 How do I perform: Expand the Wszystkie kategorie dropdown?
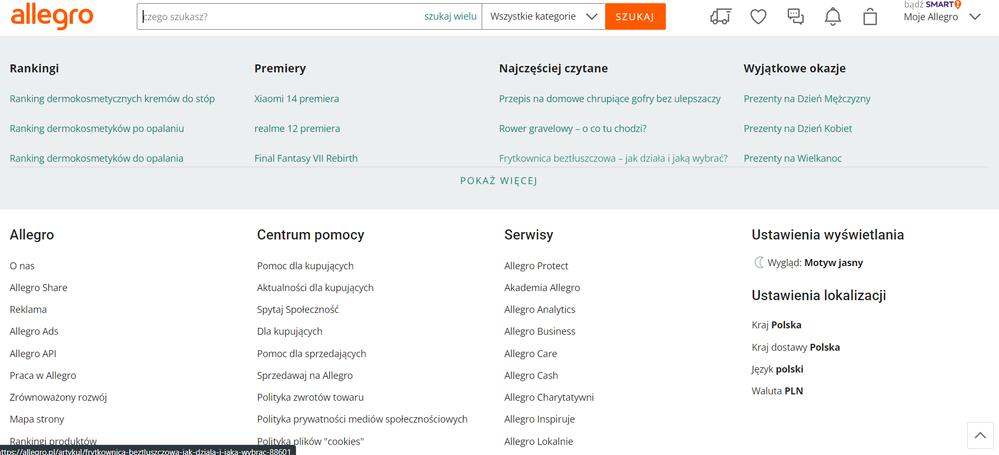pos(543,16)
